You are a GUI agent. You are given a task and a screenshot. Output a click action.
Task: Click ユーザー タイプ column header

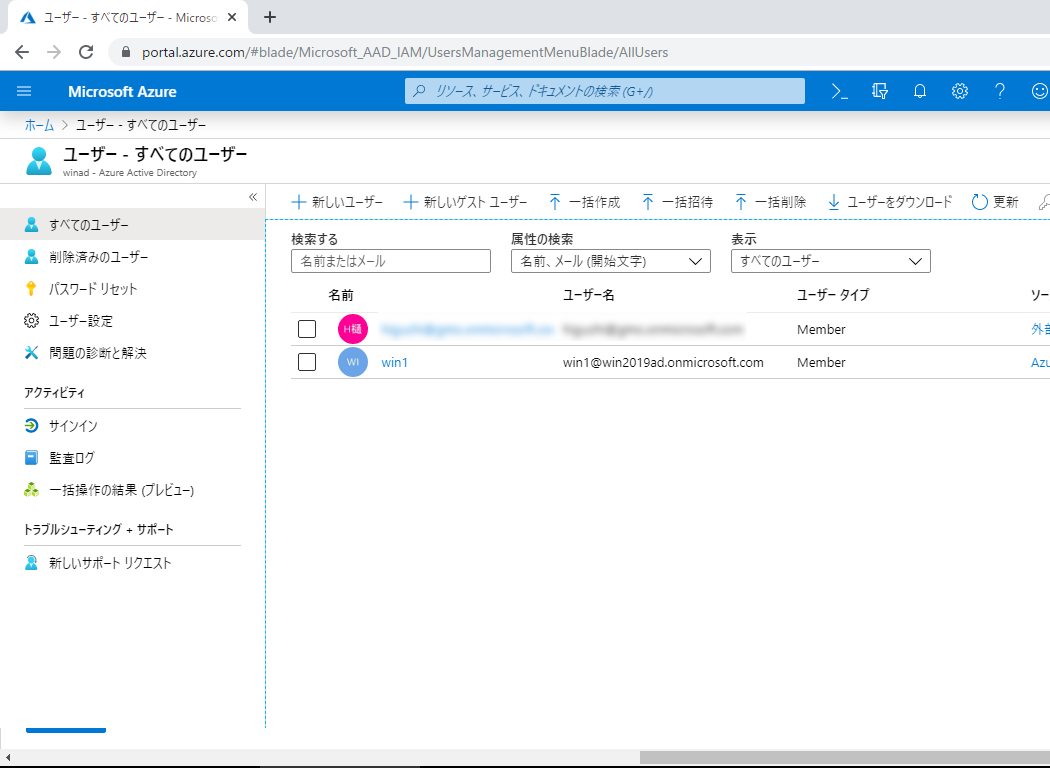(x=833, y=295)
